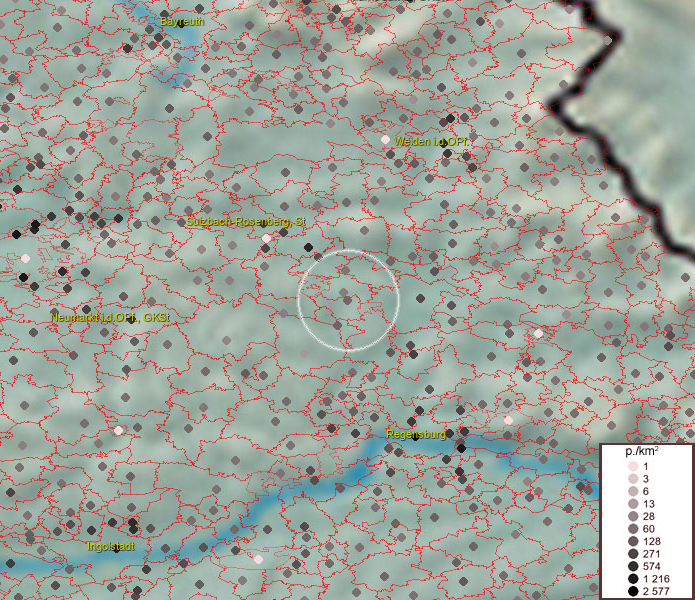
Task: Click legend swatch for density 1
Action: tap(633, 467)
